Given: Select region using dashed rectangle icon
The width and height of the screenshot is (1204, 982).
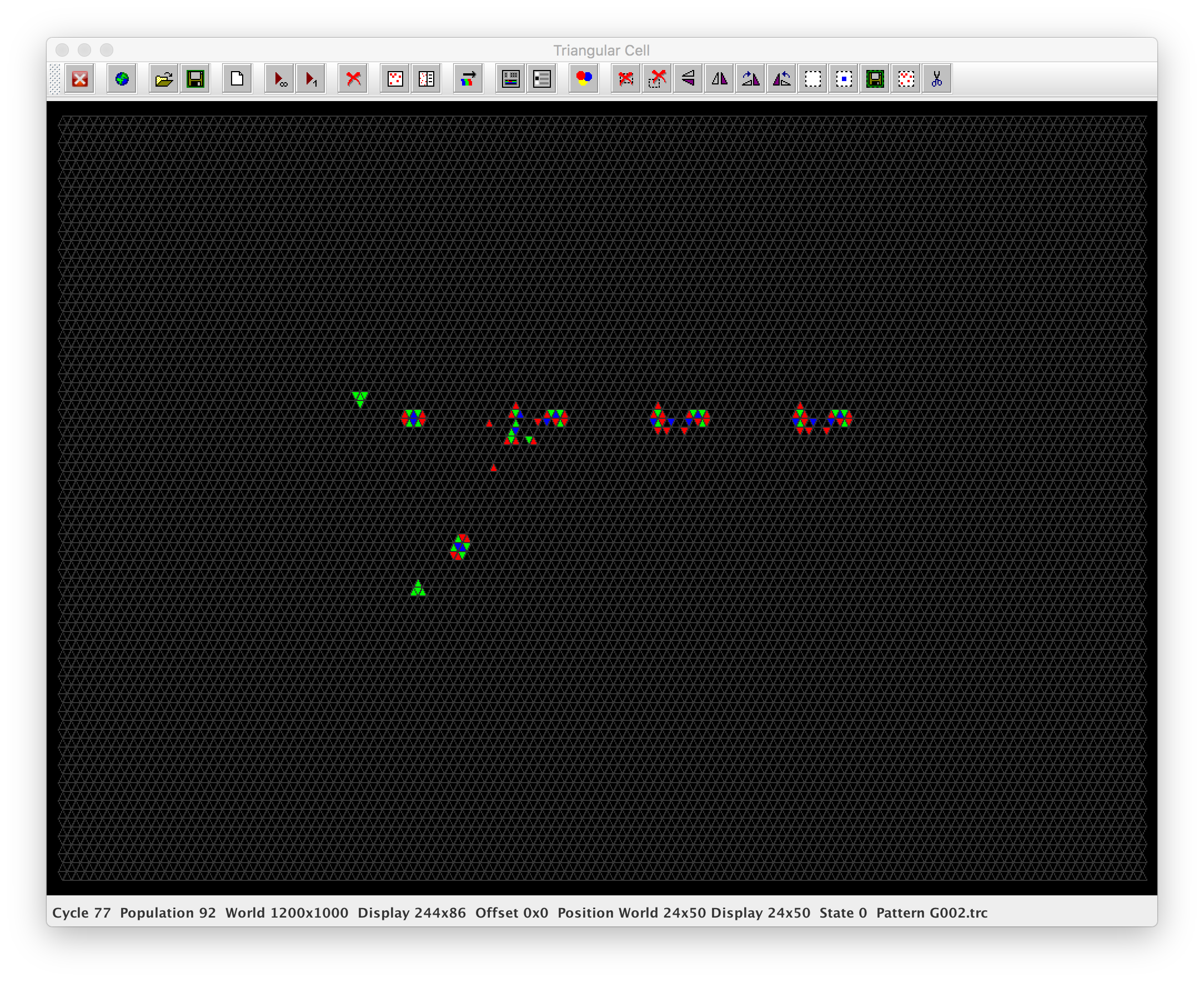Looking at the screenshot, I should (x=812, y=79).
